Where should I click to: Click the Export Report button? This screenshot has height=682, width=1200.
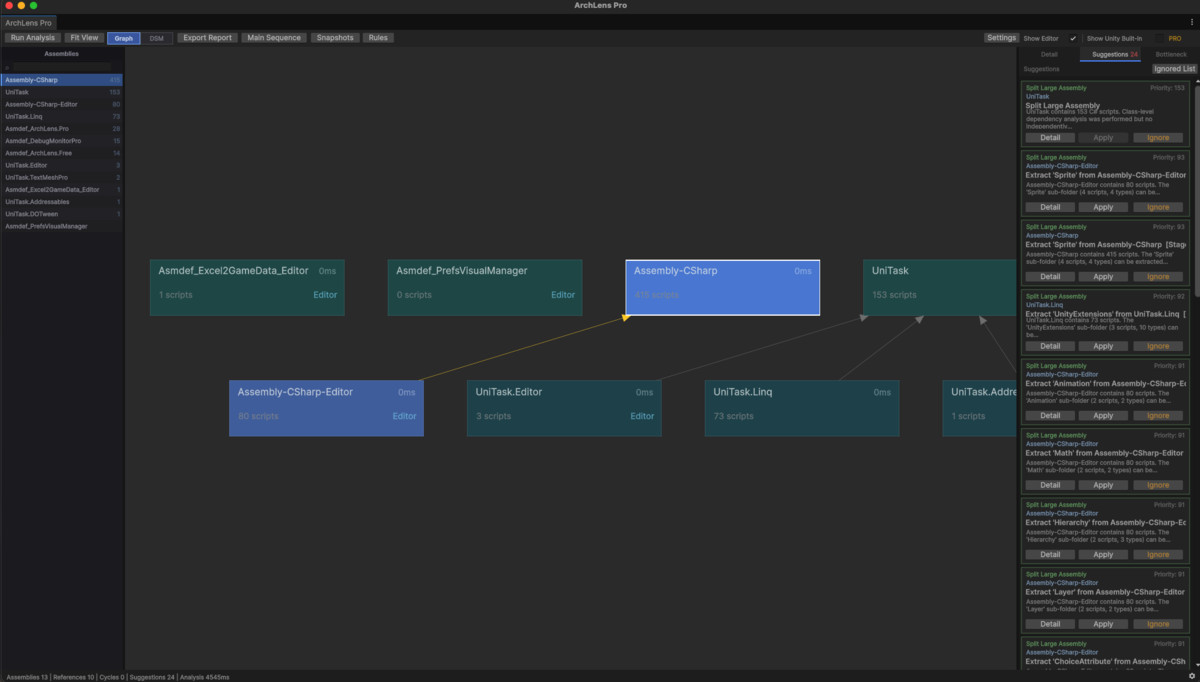[207, 38]
